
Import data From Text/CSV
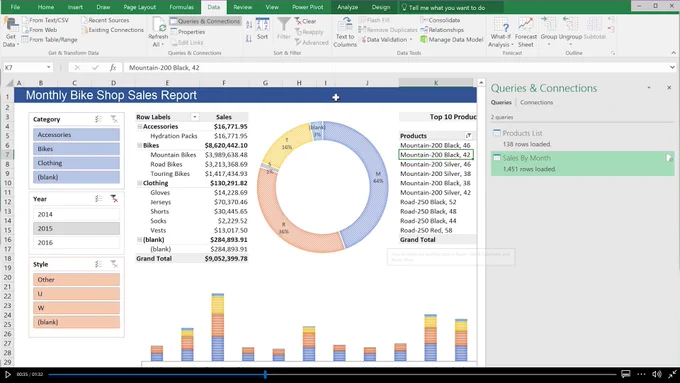(46, 20)
